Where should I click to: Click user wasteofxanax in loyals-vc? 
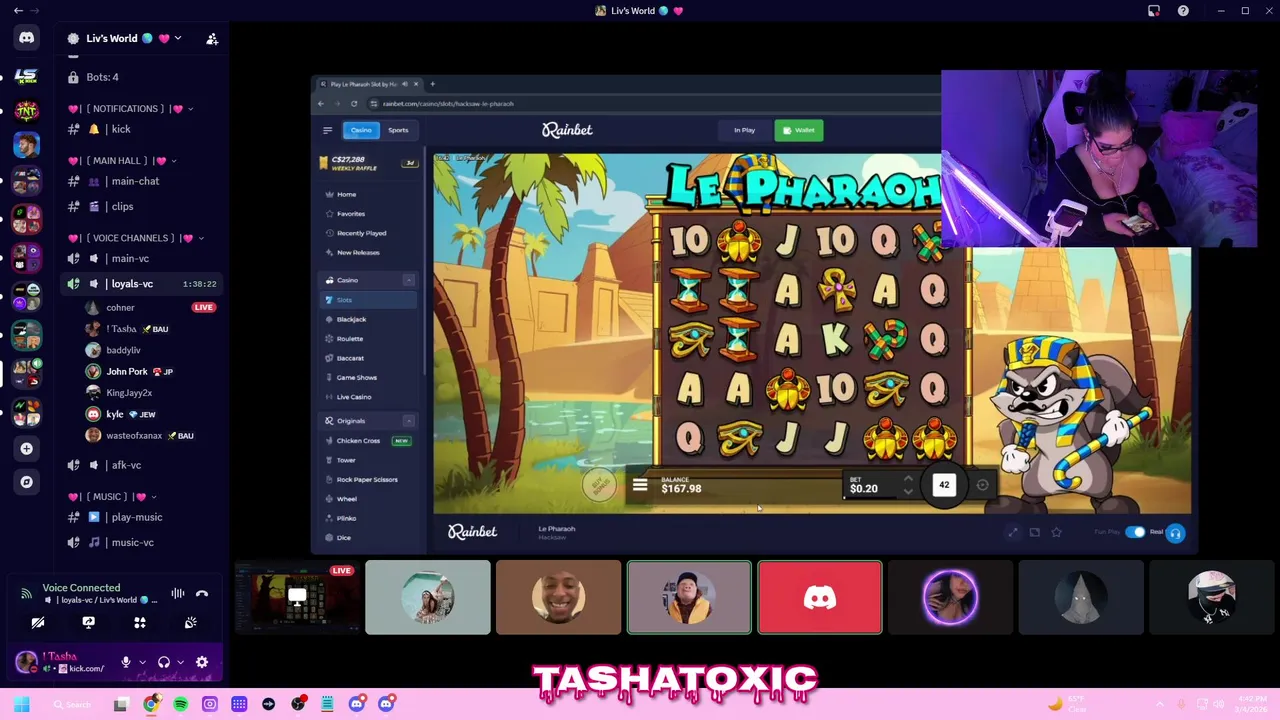pyautogui.click(x=150, y=435)
